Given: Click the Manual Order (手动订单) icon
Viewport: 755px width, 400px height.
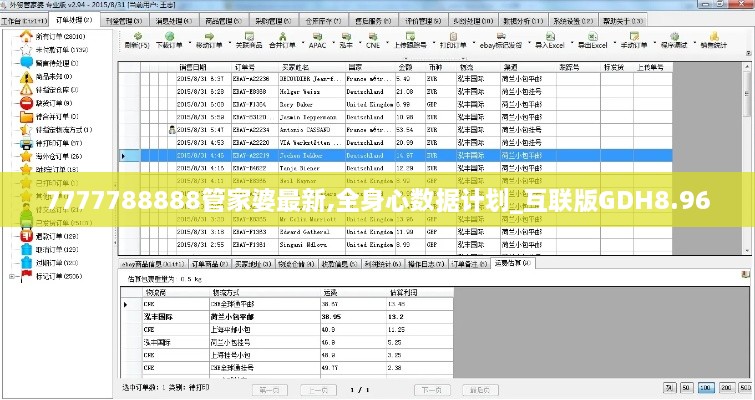Looking at the screenshot, I should point(634,36).
